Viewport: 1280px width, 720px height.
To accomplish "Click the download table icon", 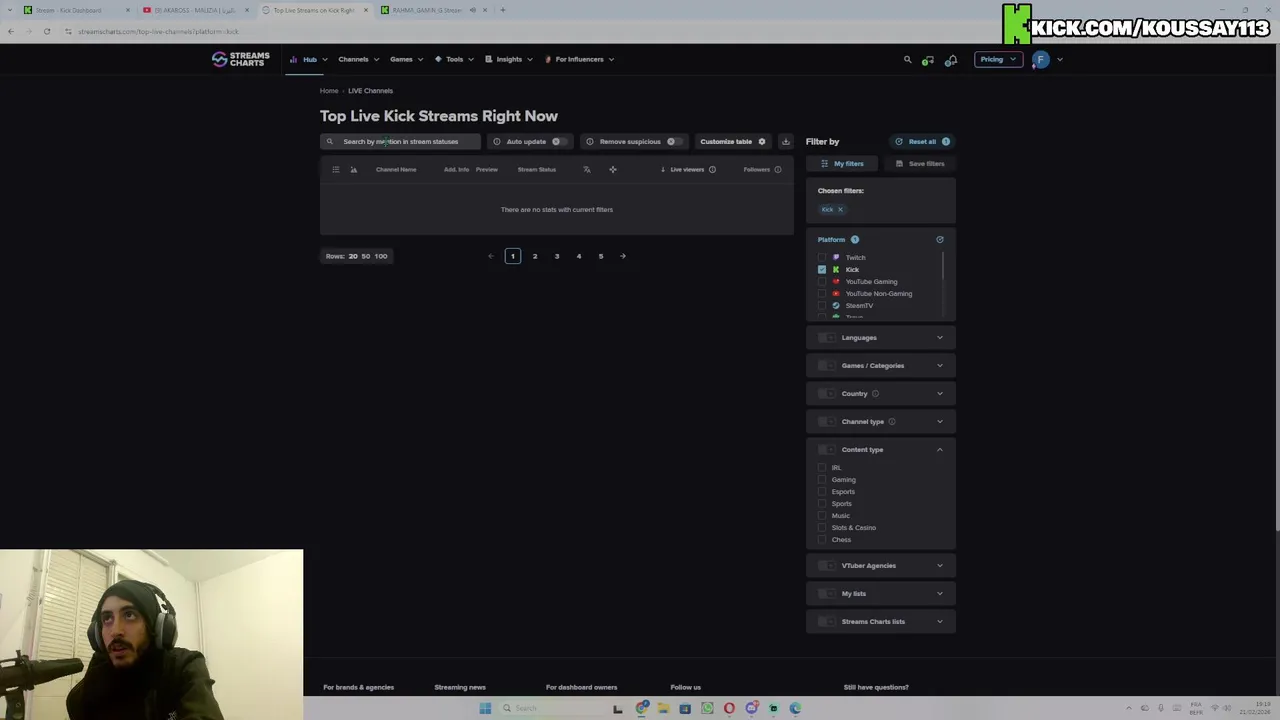I will point(785,141).
